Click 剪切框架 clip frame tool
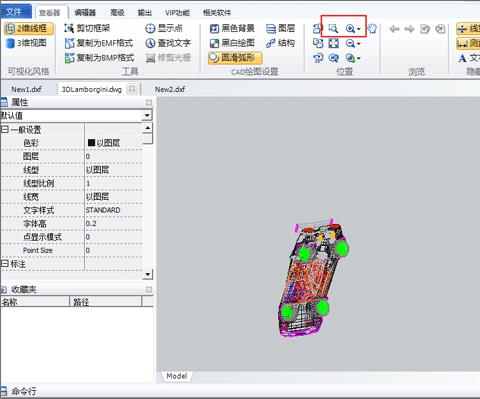 coord(87,28)
